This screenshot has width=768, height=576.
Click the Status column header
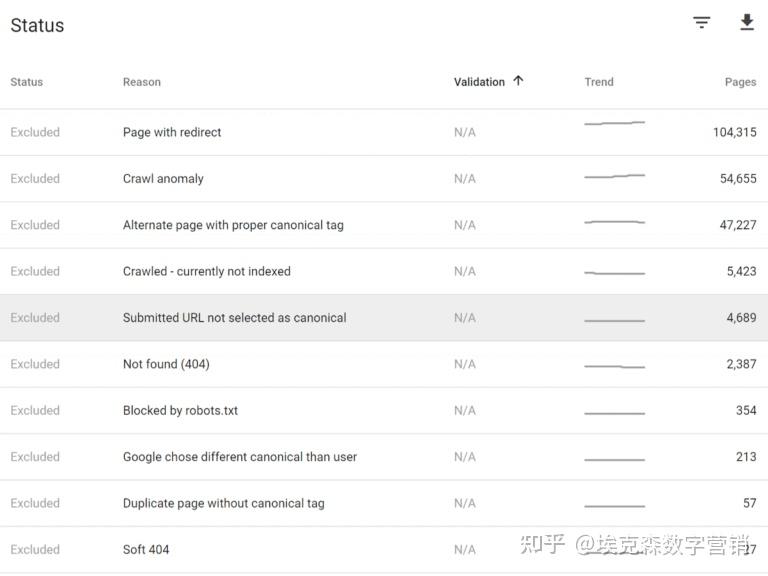27,82
